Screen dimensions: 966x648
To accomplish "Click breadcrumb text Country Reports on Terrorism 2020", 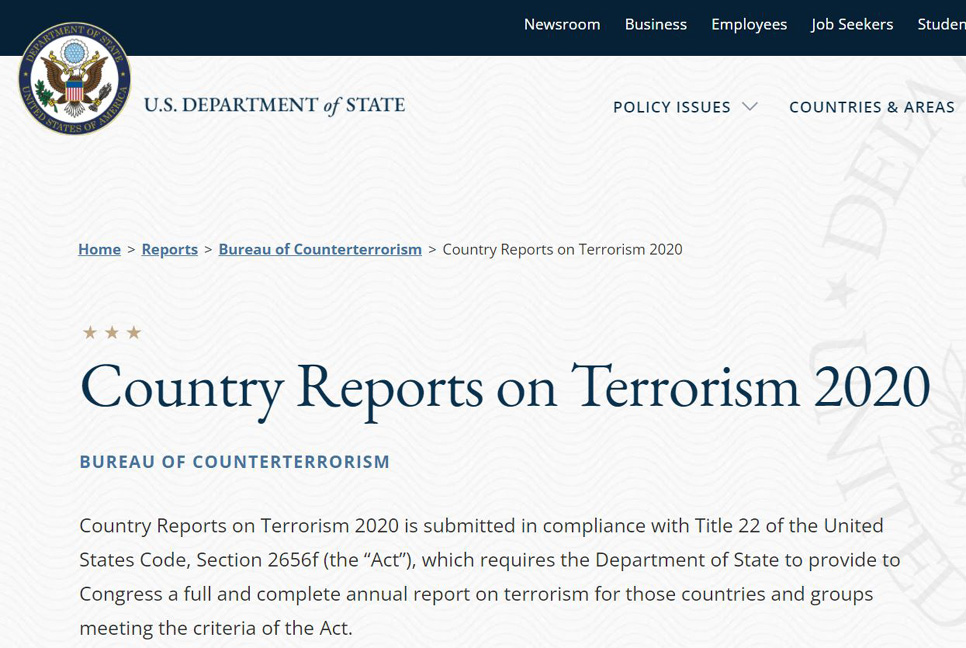I will click(x=562, y=249).
